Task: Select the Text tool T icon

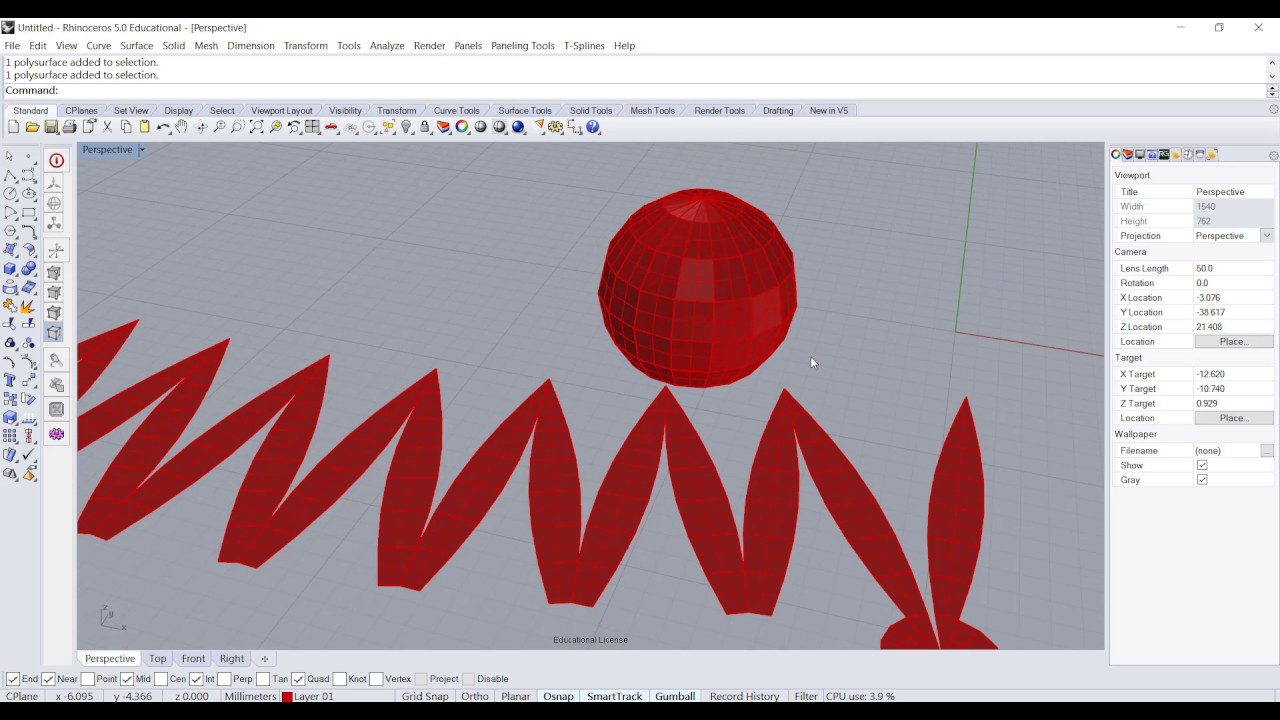Action: 10,380
